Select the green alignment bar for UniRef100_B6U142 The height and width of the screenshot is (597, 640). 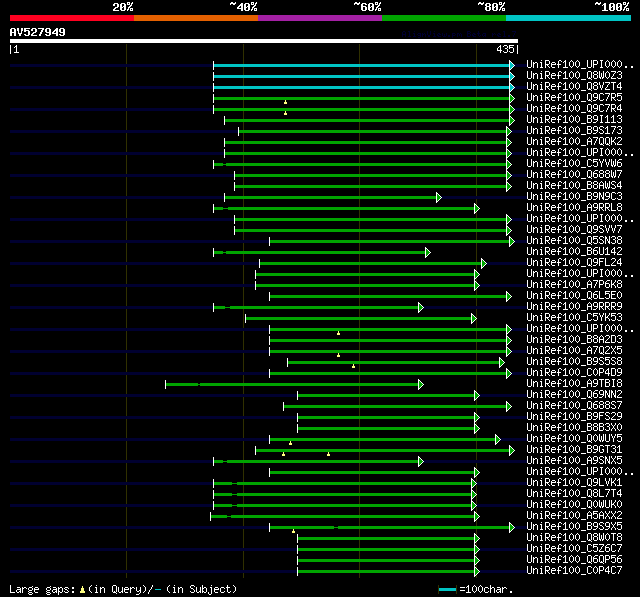(320, 253)
